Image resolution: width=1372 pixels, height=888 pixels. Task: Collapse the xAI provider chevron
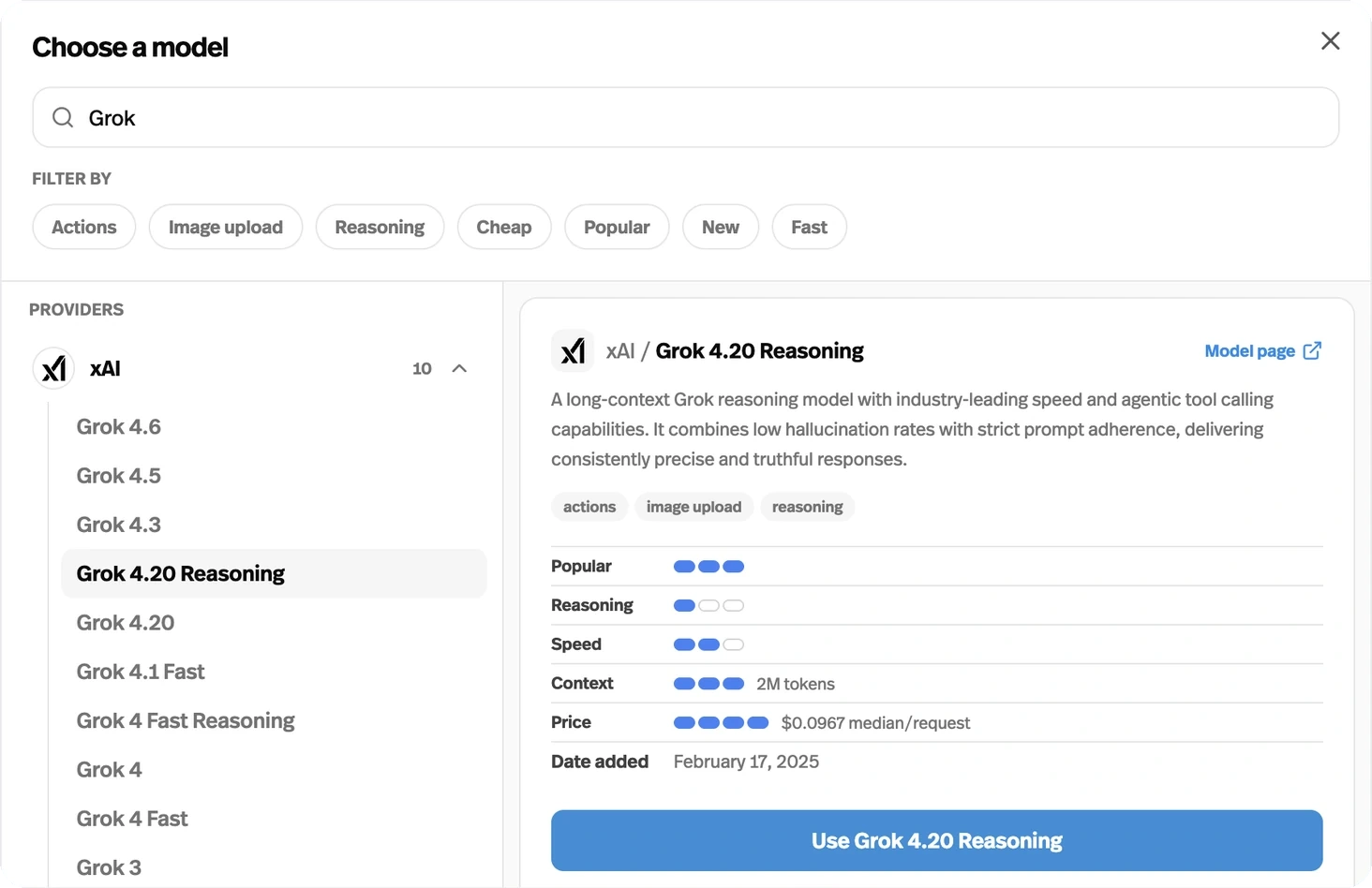pyautogui.click(x=459, y=368)
